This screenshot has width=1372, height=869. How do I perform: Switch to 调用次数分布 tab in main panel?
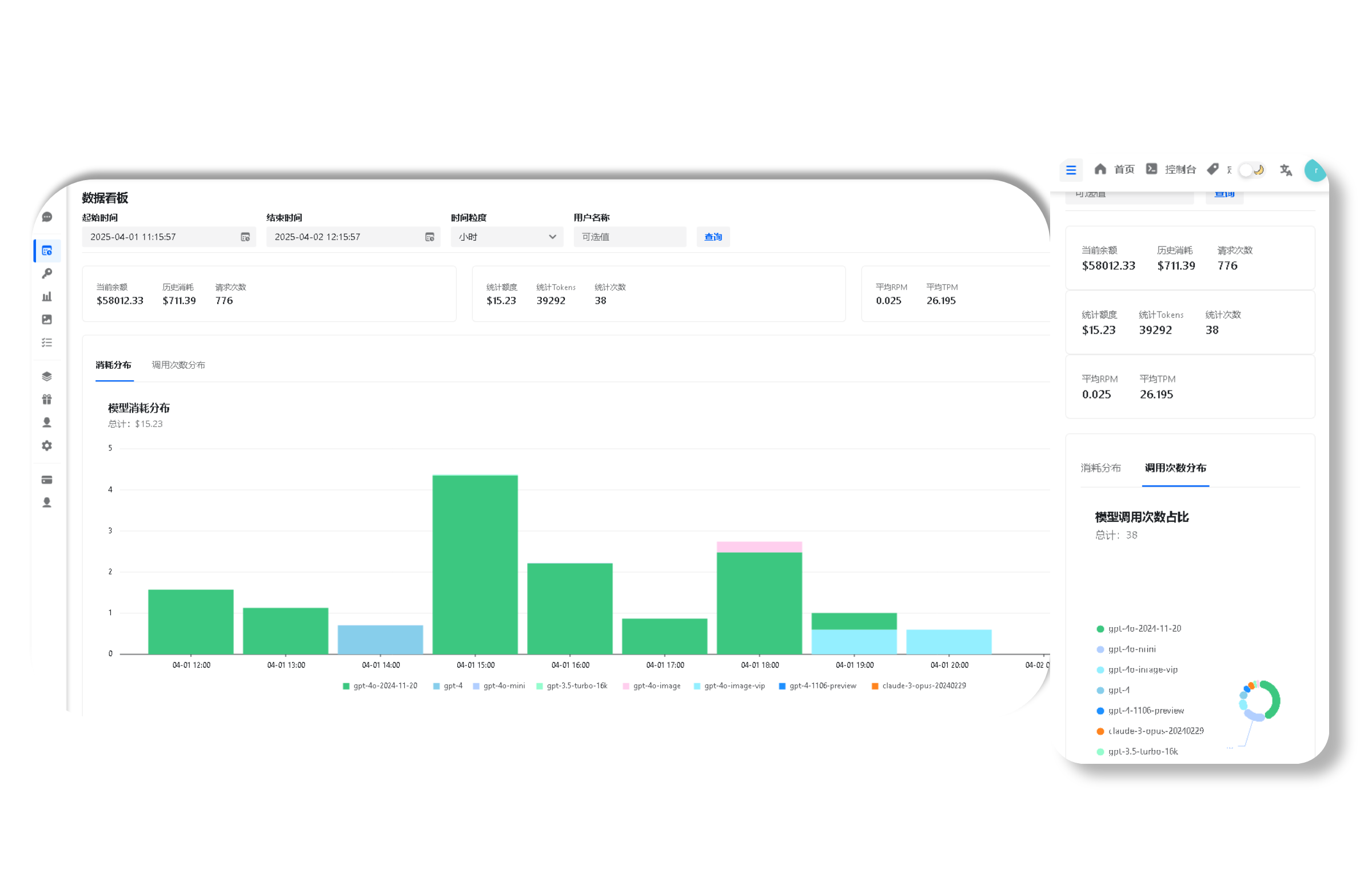click(178, 365)
